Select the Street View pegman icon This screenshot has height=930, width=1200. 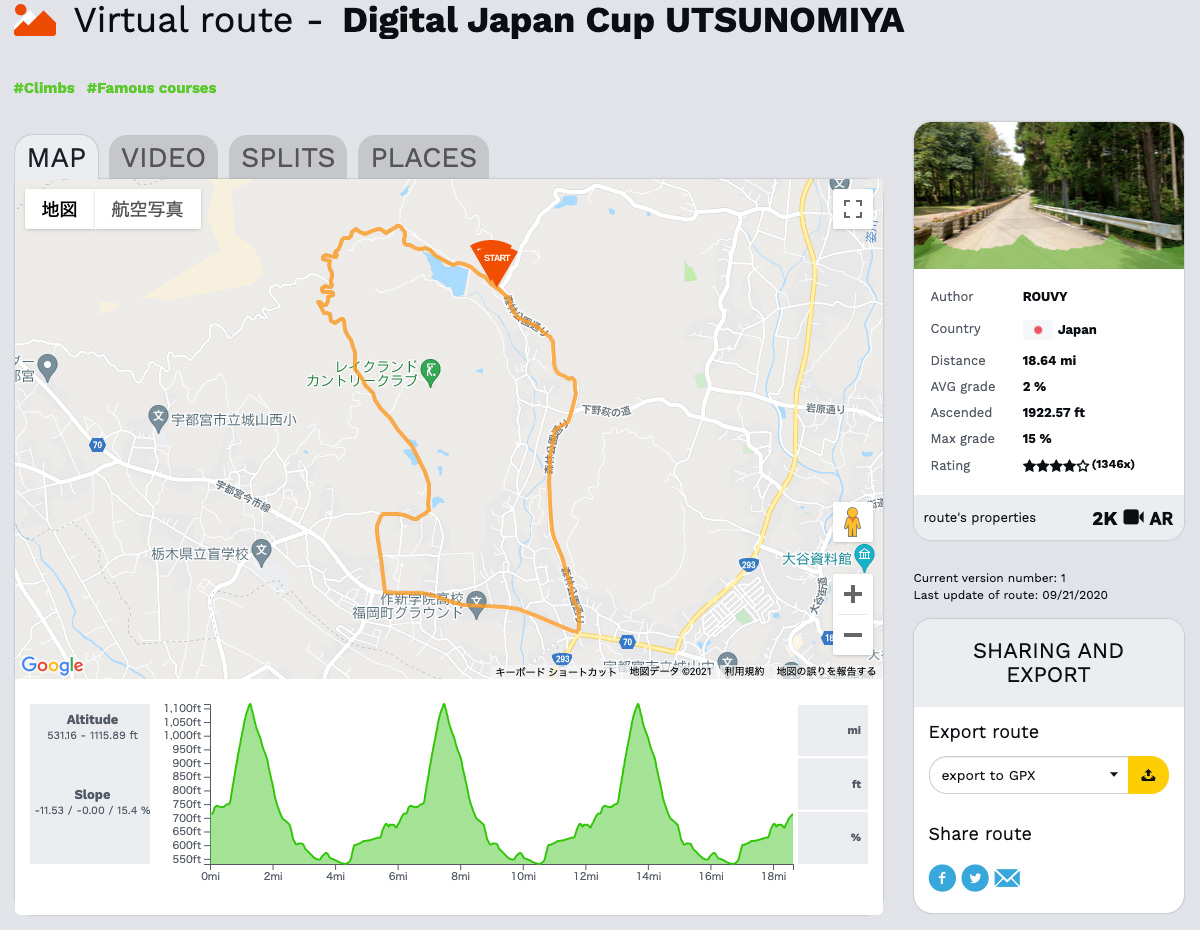click(x=853, y=522)
